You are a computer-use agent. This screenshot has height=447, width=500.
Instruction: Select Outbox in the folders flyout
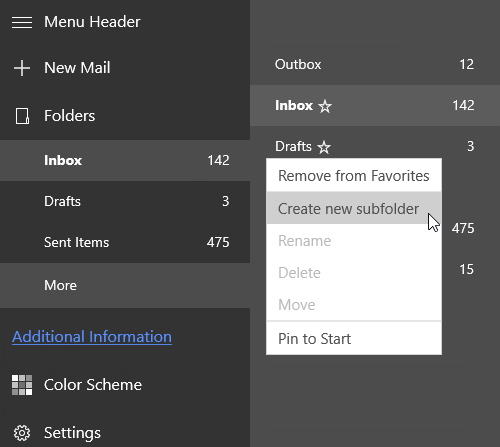pos(375,64)
